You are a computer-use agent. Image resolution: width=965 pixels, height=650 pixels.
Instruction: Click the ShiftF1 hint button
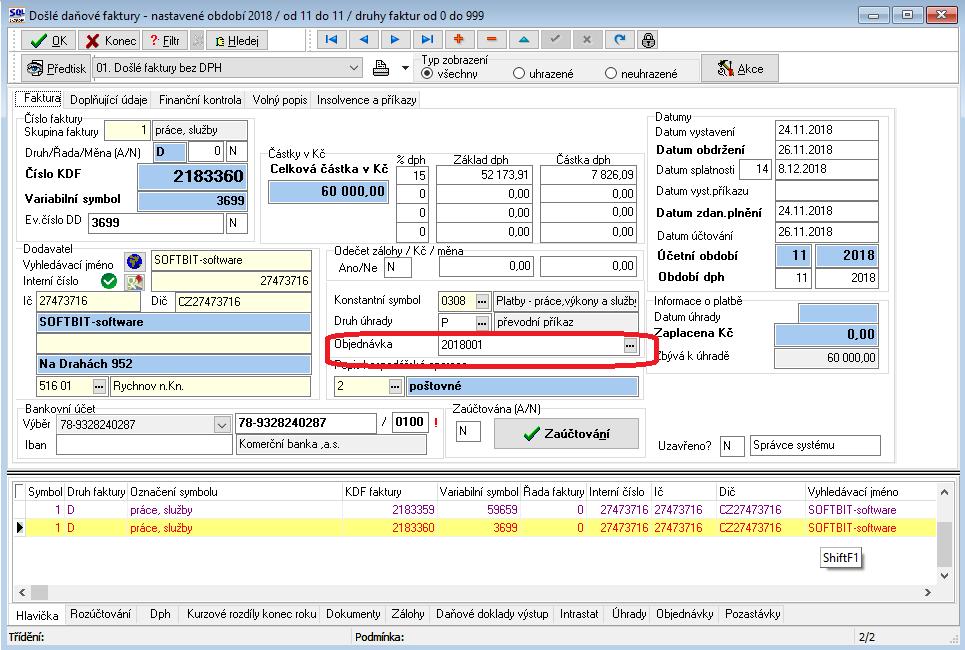(x=840, y=558)
